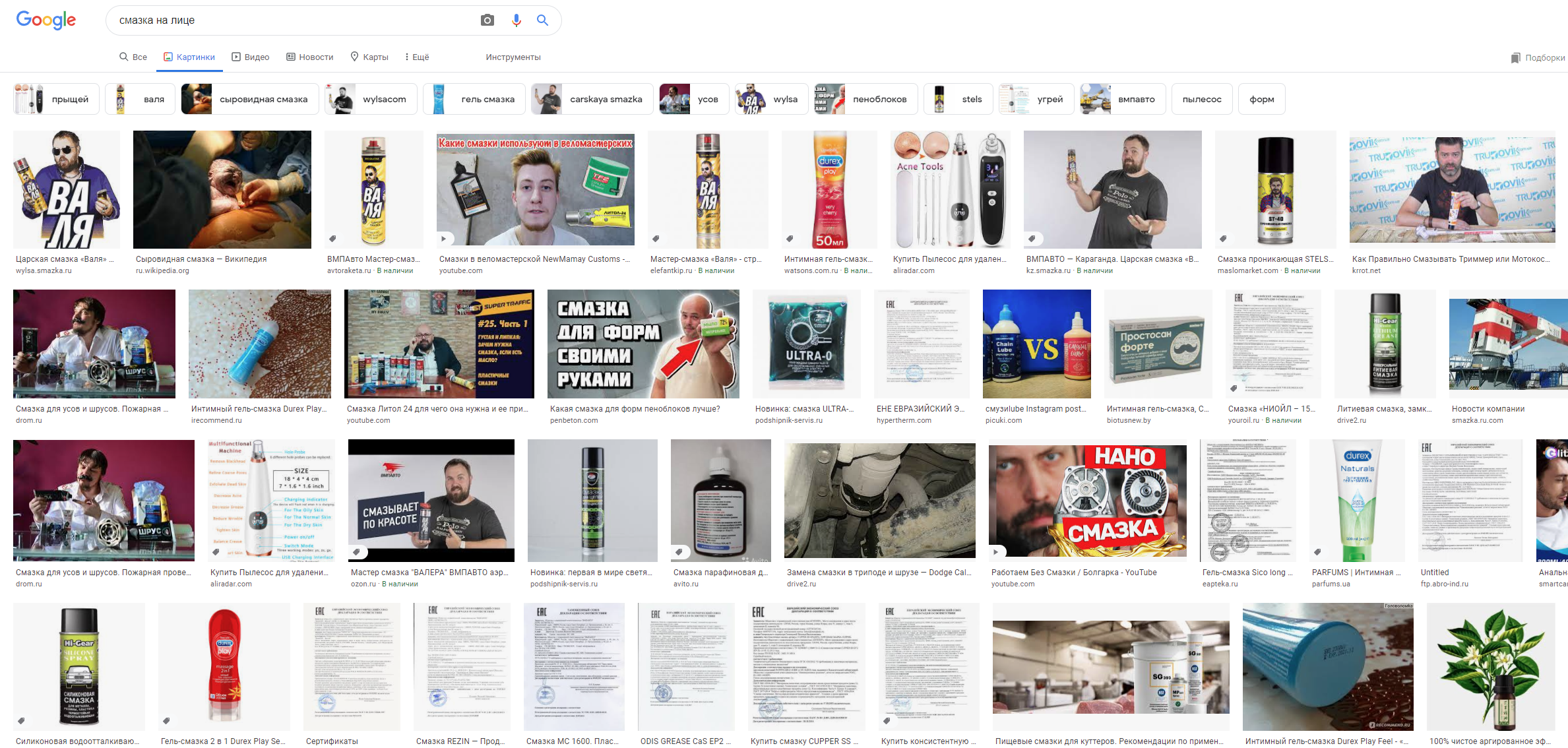Click 'Смазка проникающая STELS' result title

(x=1275, y=259)
